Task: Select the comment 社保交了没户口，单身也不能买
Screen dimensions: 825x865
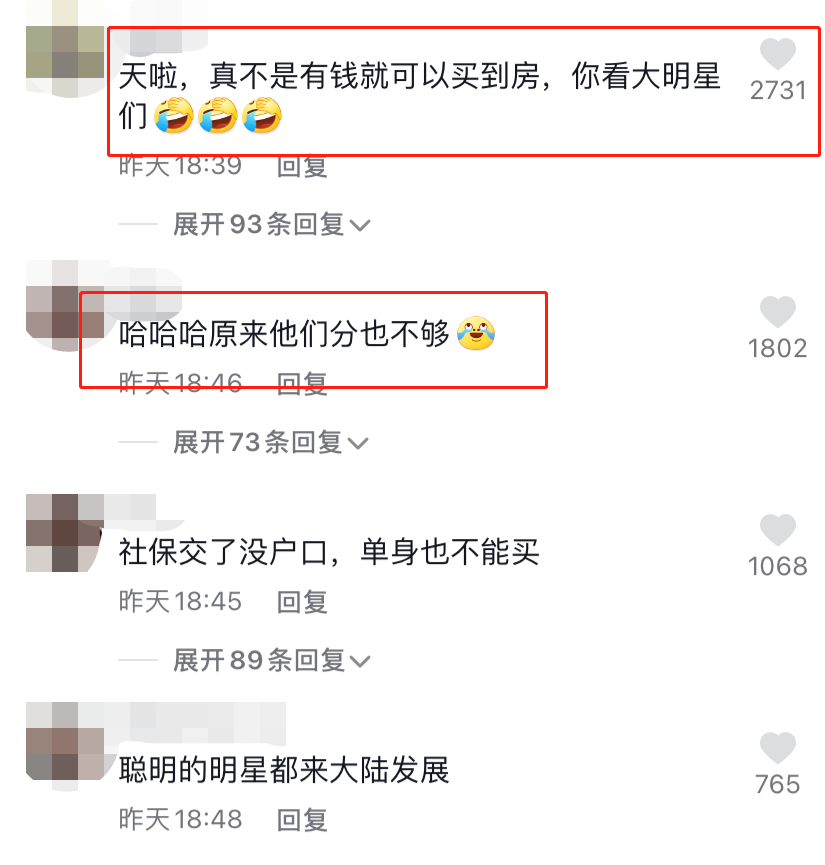Action: coord(329,552)
